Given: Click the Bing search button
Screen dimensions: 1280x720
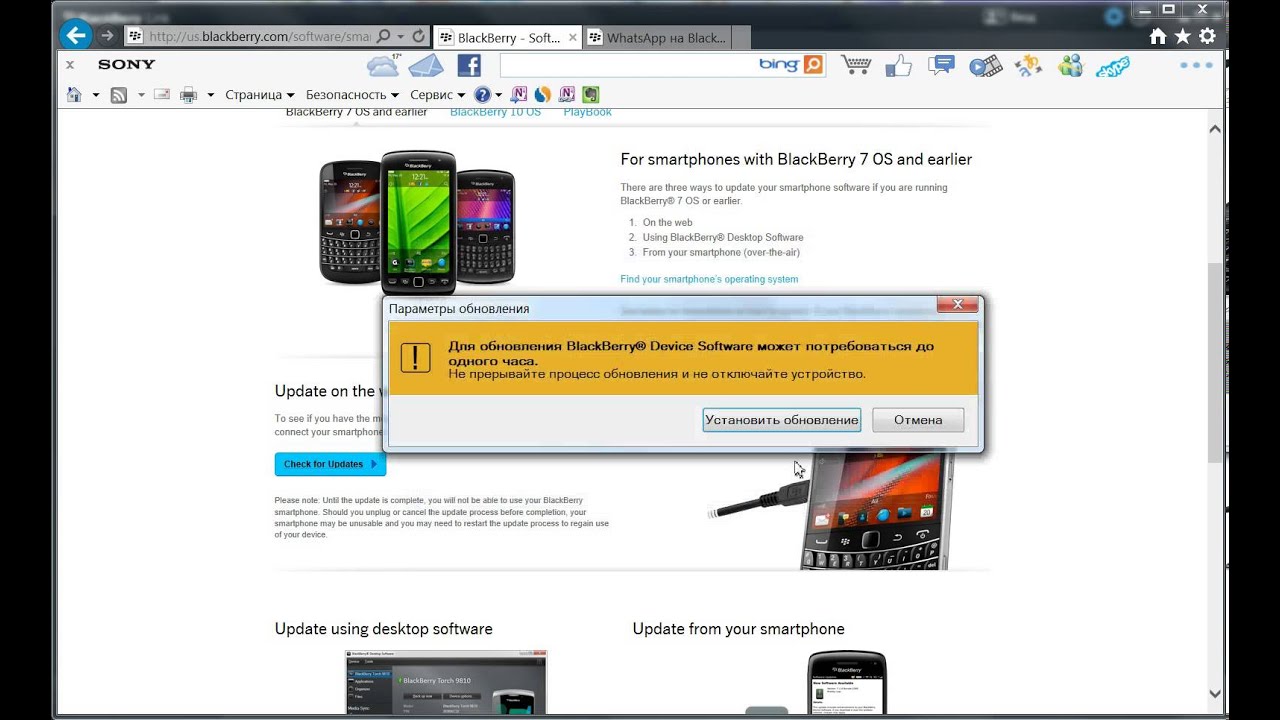Looking at the screenshot, I should [x=813, y=65].
